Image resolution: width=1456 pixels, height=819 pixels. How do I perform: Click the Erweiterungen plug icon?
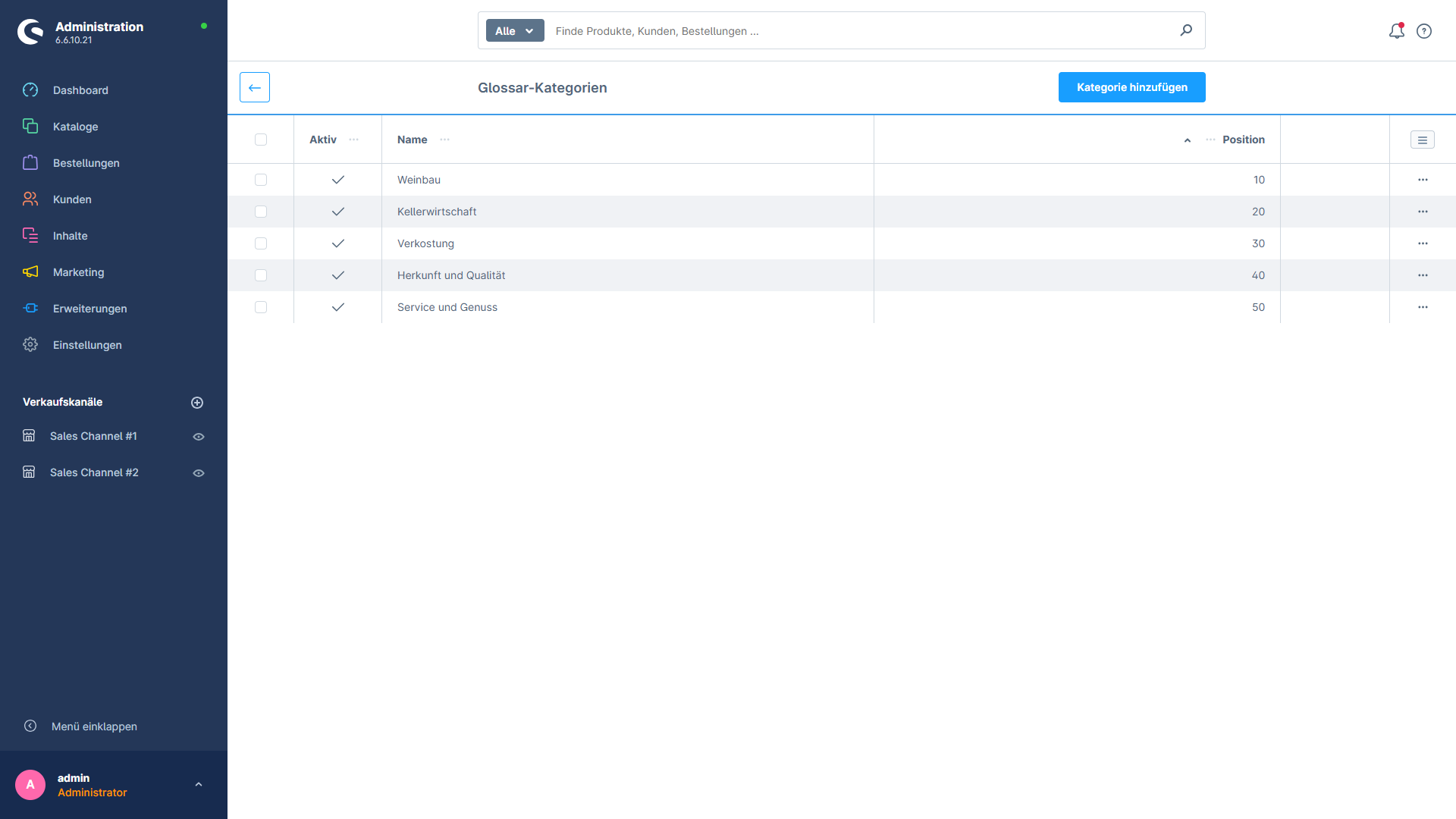30,308
